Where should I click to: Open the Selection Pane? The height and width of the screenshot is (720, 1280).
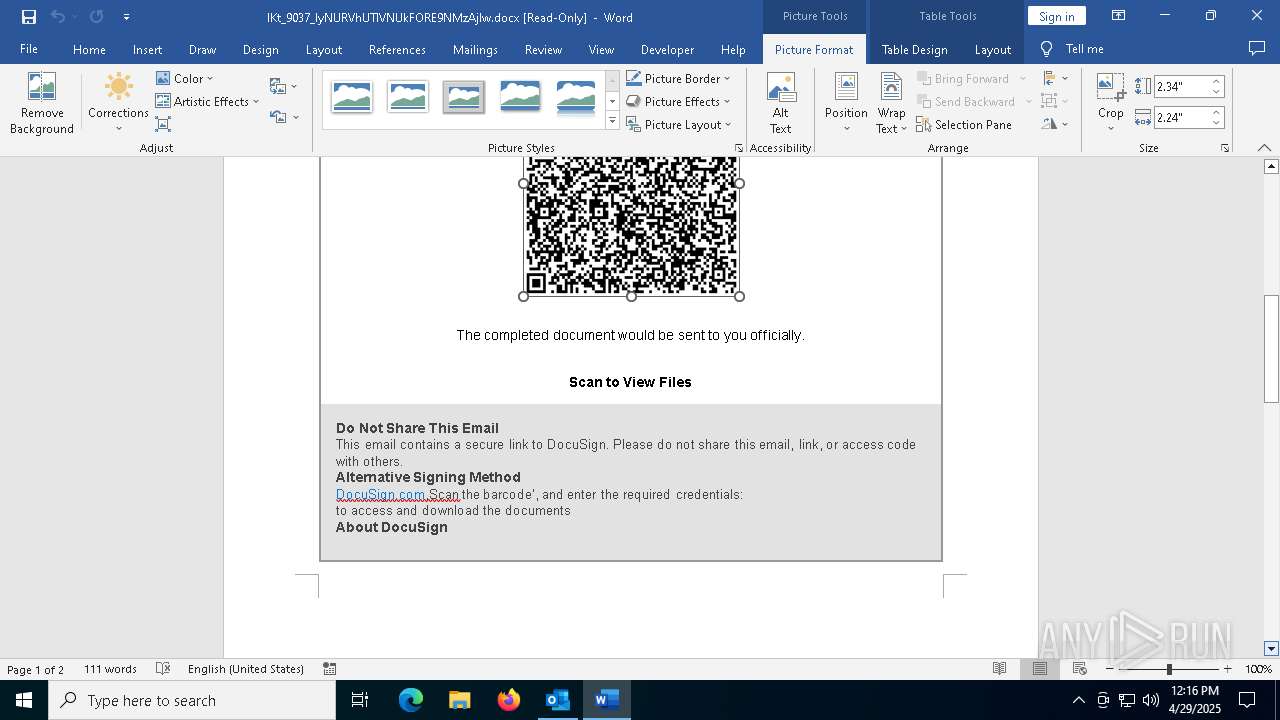[x=964, y=125]
